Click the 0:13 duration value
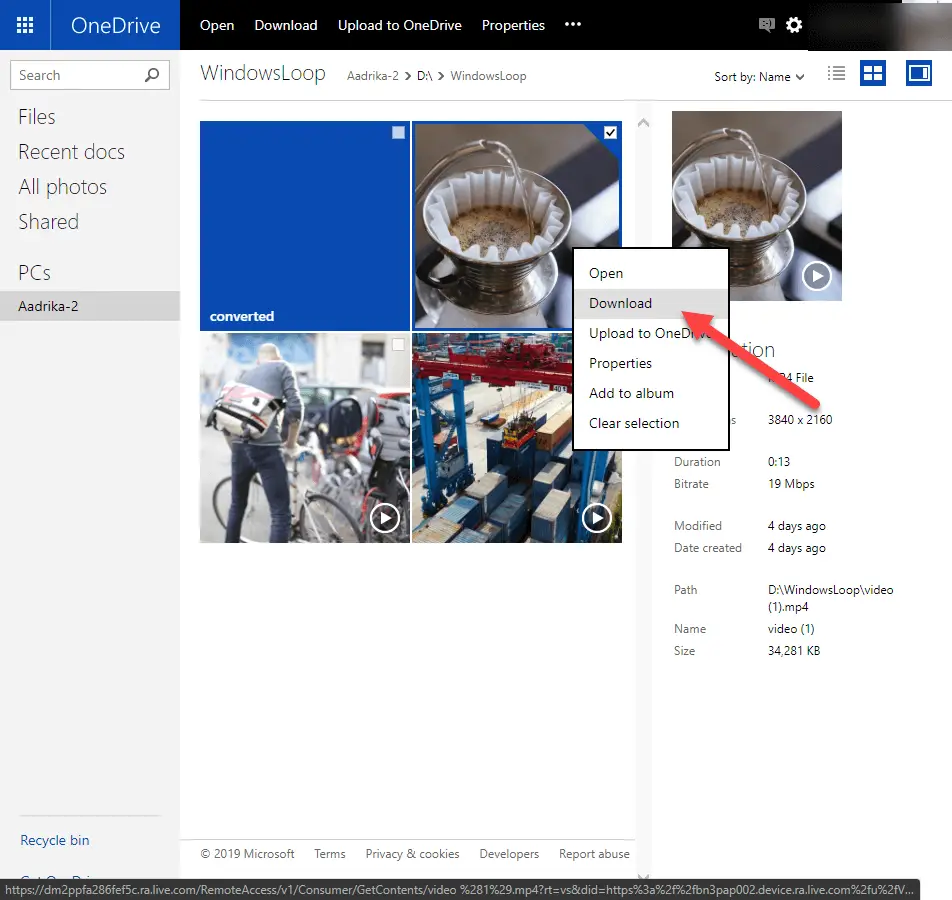 pyautogui.click(x=778, y=462)
